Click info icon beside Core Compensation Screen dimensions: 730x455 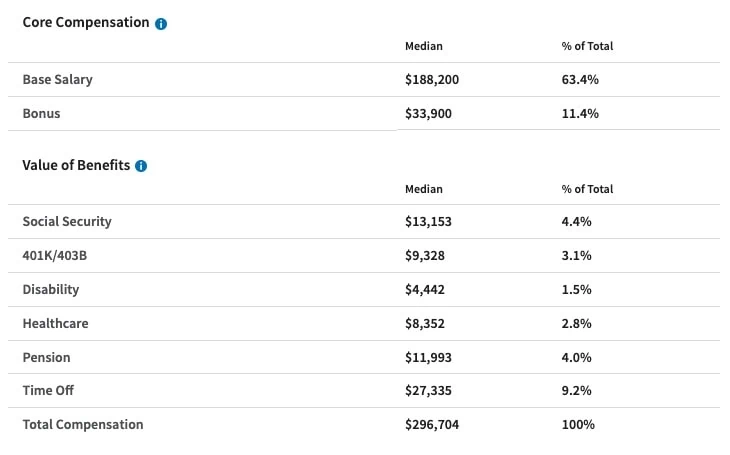[161, 23]
